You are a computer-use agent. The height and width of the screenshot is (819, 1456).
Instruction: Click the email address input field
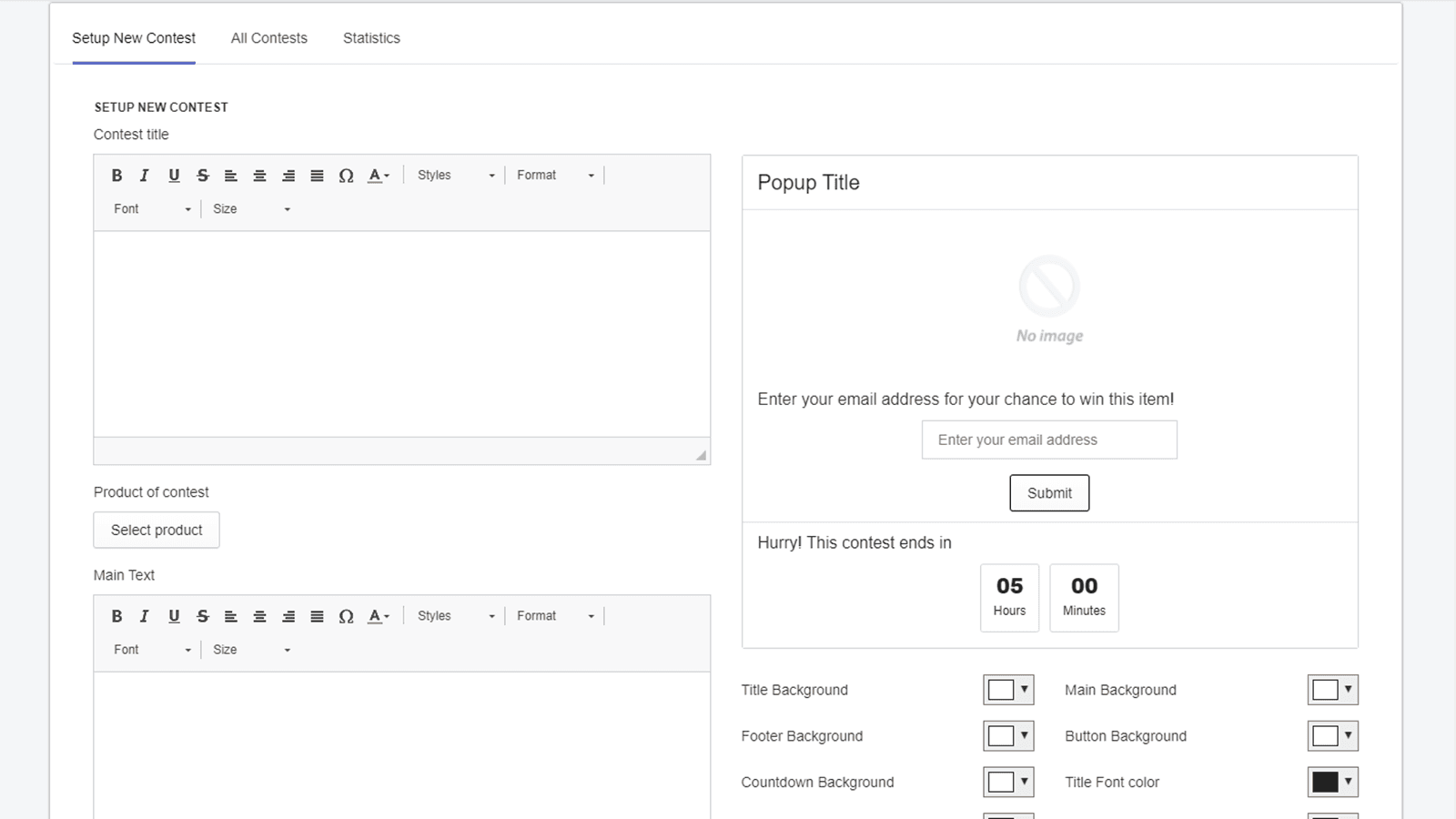click(x=1048, y=440)
